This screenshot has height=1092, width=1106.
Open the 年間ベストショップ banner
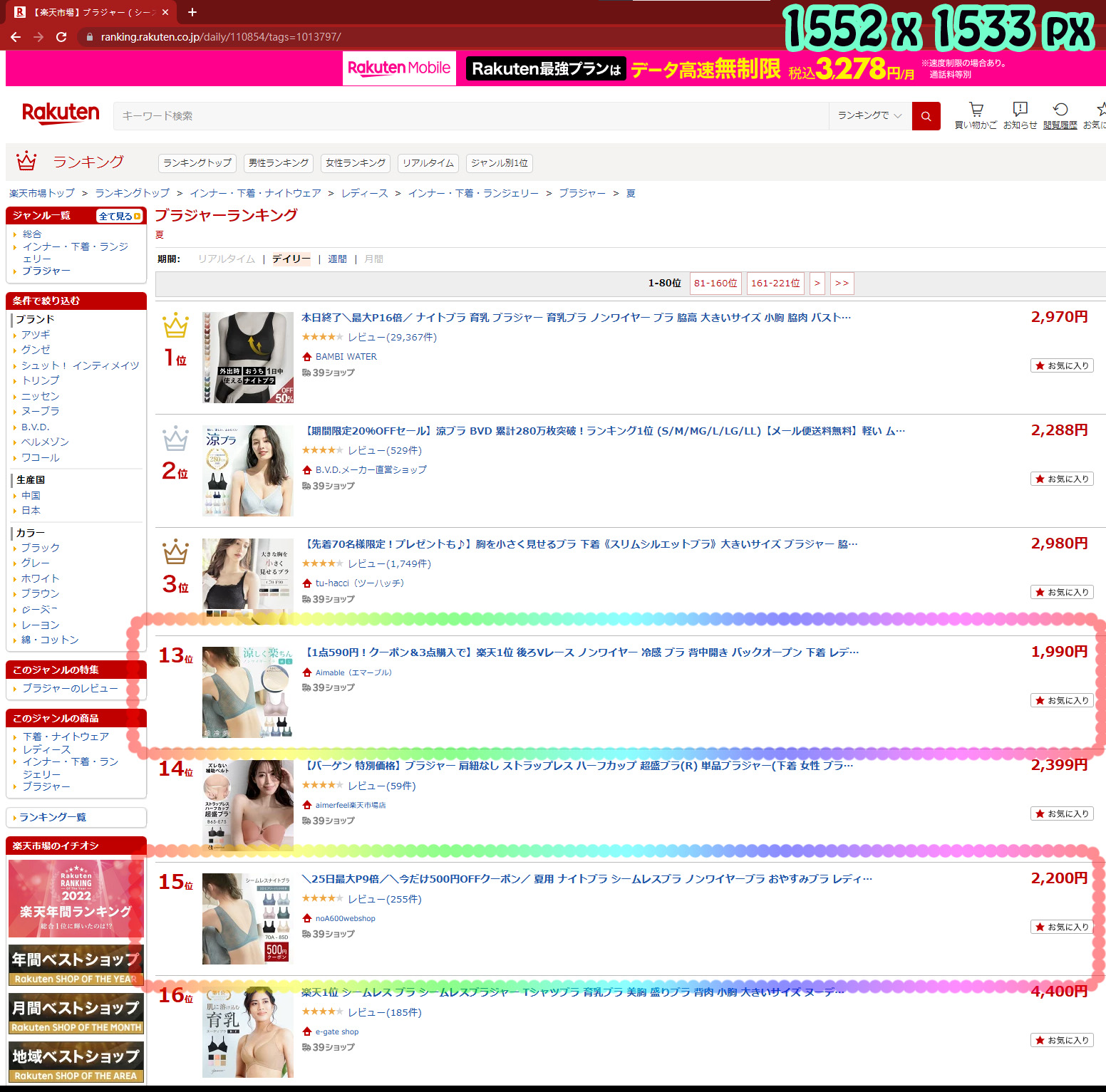[76, 965]
